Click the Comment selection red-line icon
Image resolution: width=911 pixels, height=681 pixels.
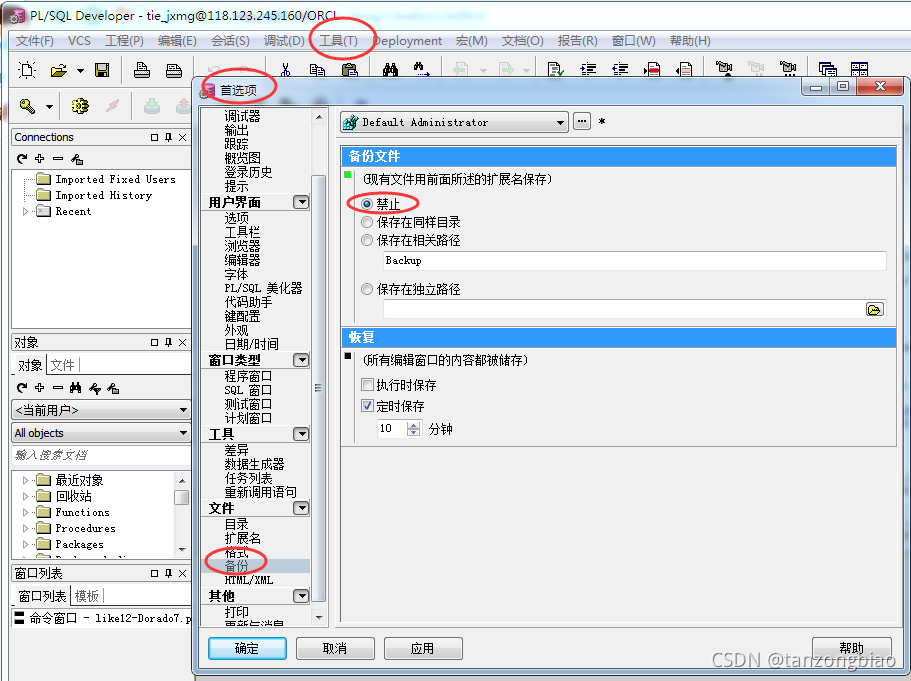point(652,70)
